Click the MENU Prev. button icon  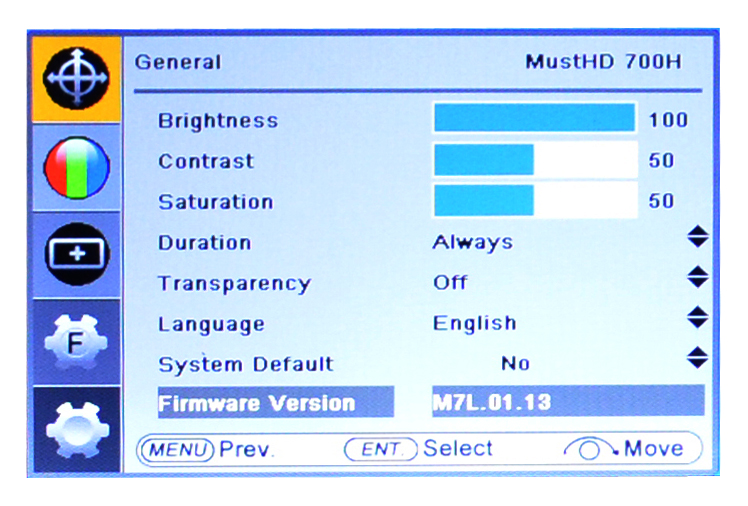[175, 449]
